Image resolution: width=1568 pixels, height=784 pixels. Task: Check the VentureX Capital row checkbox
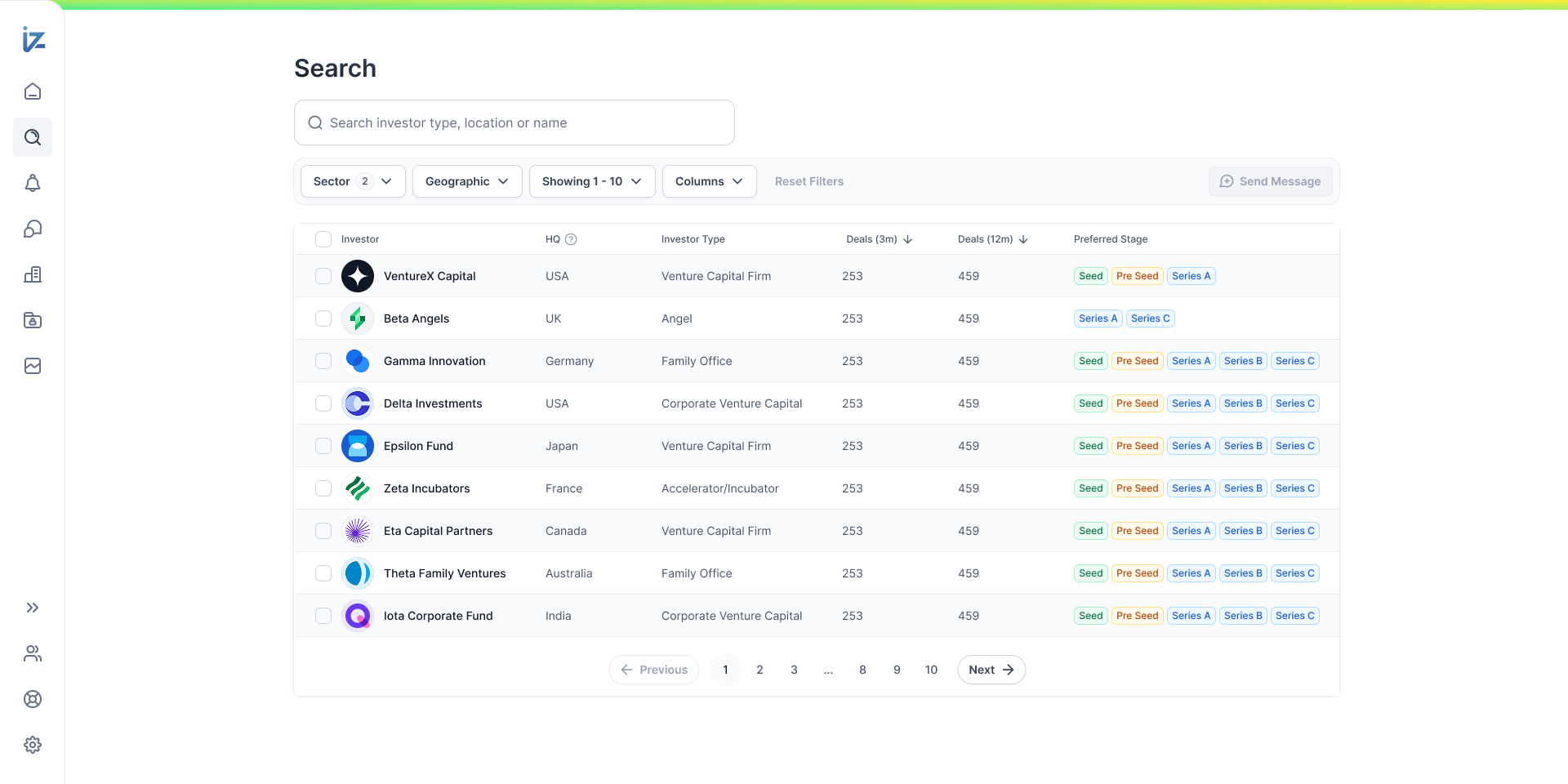point(323,276)
